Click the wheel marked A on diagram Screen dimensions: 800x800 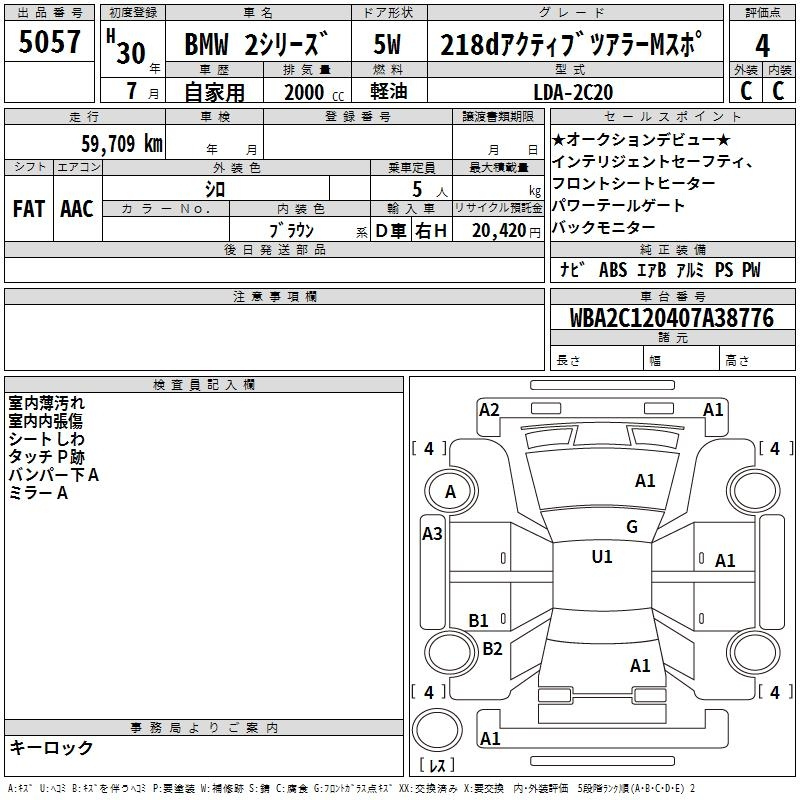coord(450,492)
